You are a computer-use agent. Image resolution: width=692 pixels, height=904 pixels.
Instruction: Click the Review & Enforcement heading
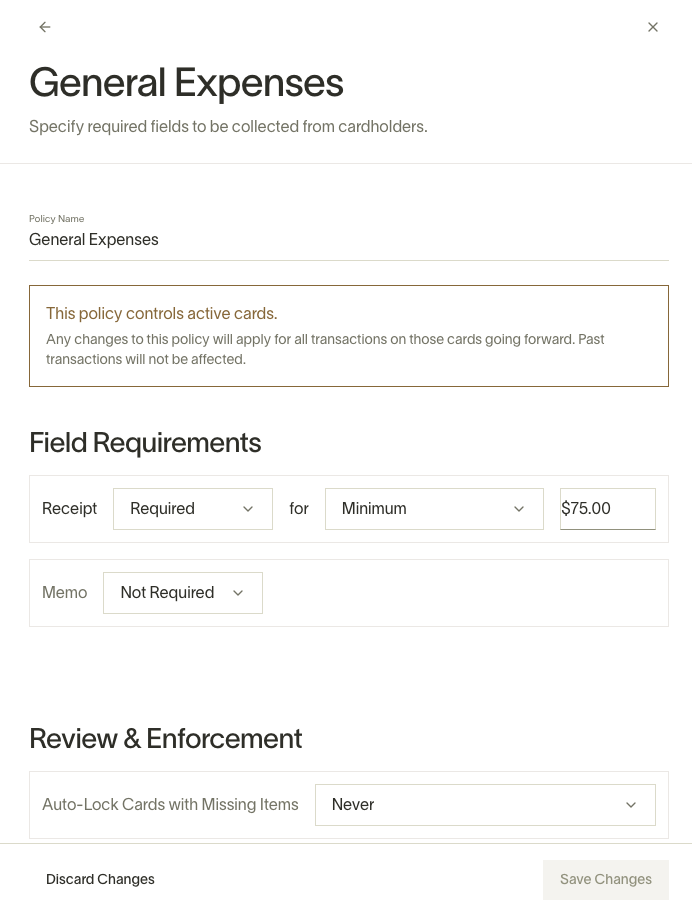[x=166, y=739]
